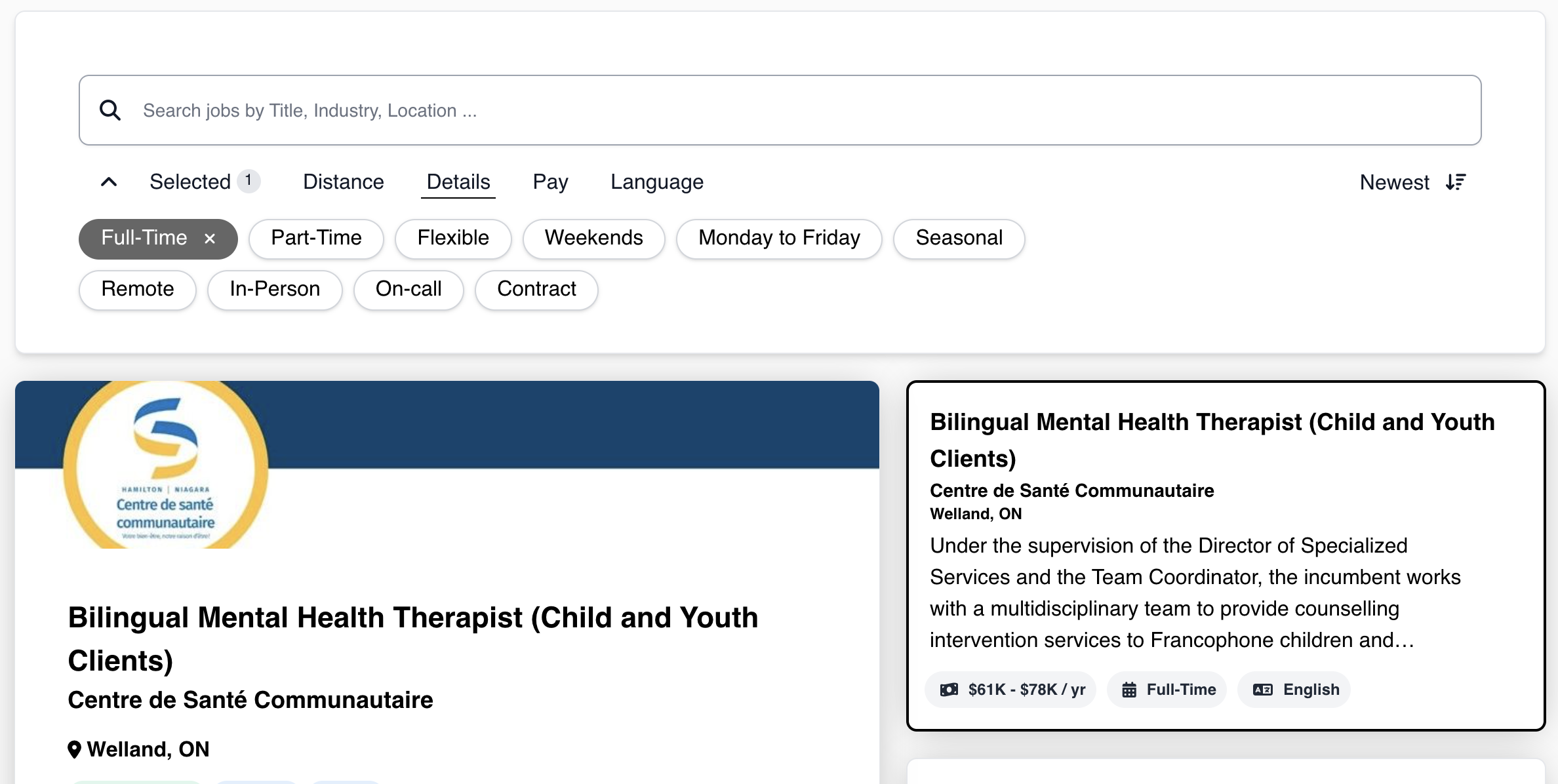Open the Newest sort dropdown

[1394, 182]
